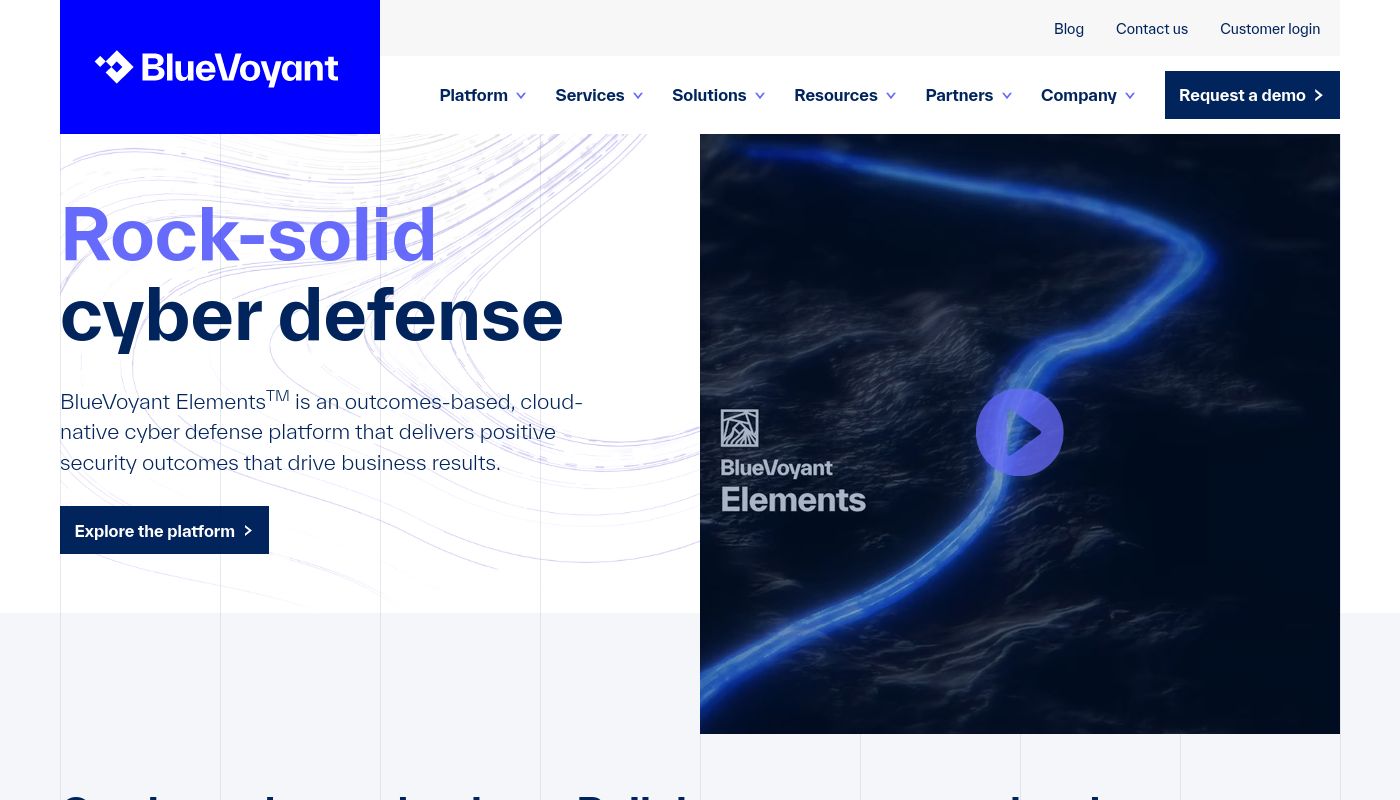The width and height of the screenshot is (1400, 800).
Task: Click the Elements mountain logo icon in video
Action: click(739, 428)
